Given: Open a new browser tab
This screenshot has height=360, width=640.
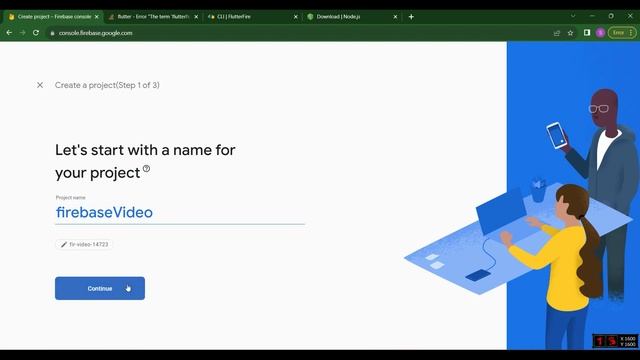Looking at the screenshot, I should 411,17.
